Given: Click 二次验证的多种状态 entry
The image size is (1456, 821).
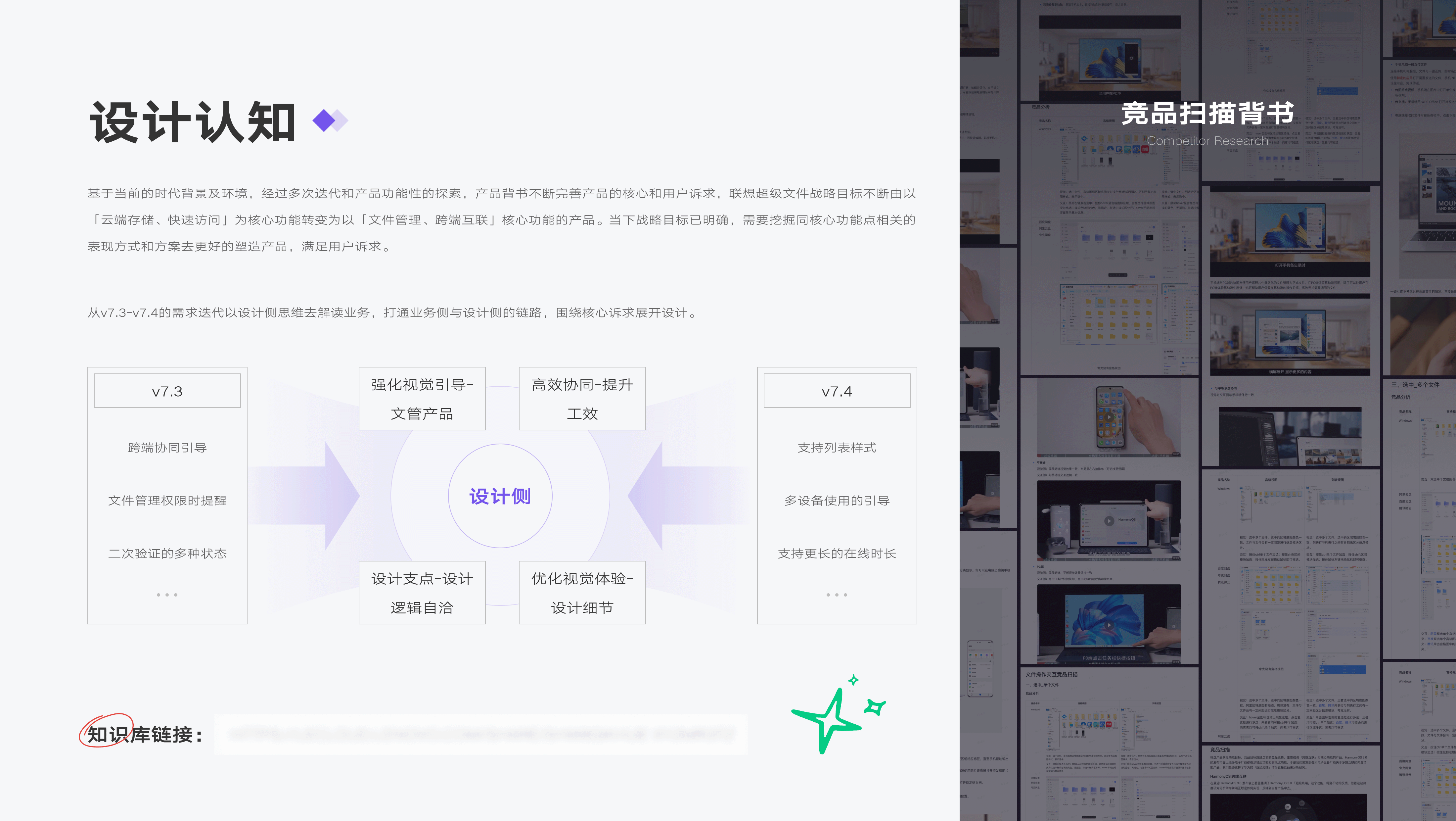Looking at the screenshot, I should click(167, 554).
